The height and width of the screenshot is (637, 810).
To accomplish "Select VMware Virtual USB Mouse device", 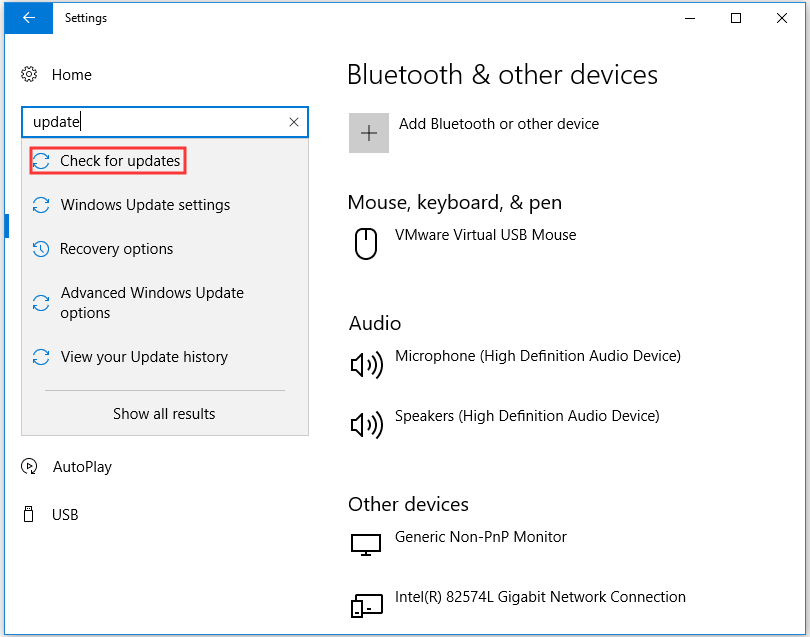I will coord(486,235).
